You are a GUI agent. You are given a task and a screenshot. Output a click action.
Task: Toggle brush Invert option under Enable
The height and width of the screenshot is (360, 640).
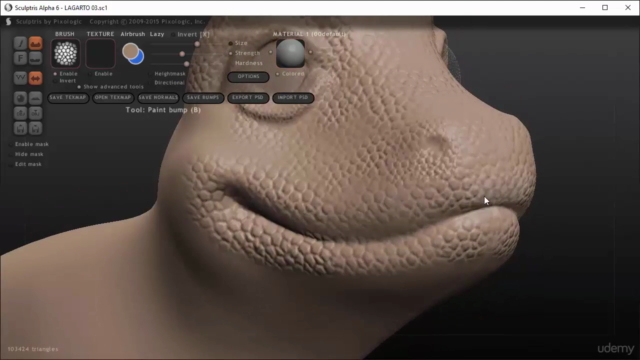click(65, 81)
